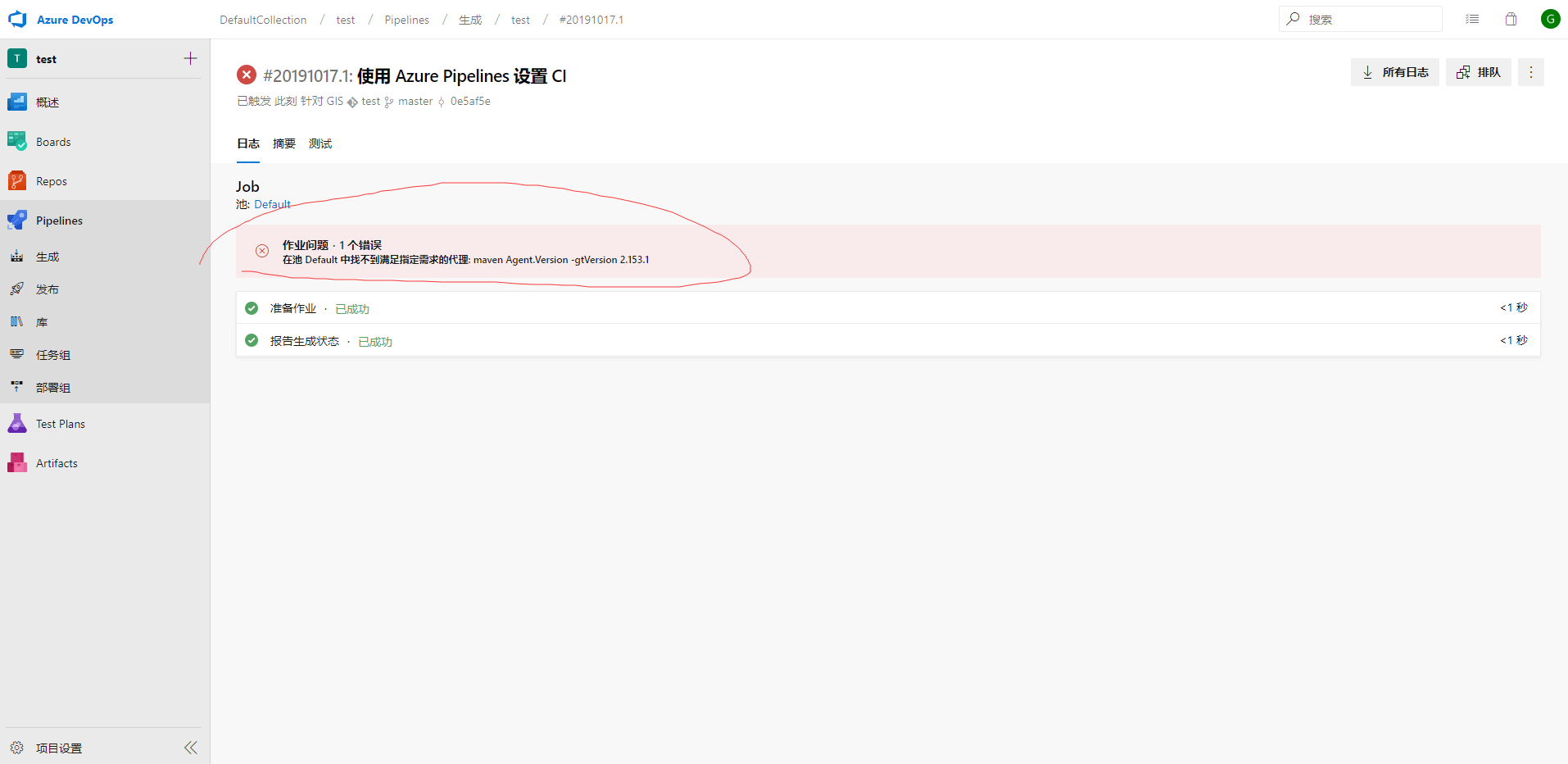Open the 概述 overview page

click(x=47, y=102)
